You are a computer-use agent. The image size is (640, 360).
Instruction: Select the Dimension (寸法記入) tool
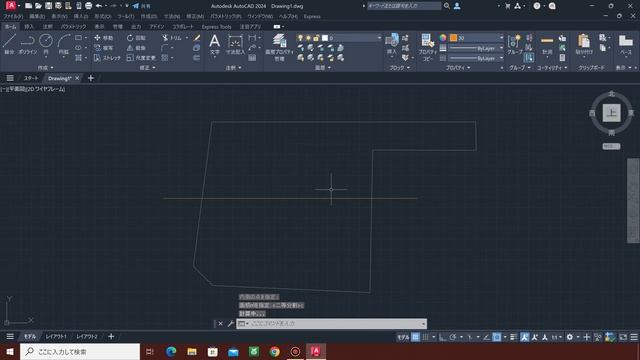235,44
